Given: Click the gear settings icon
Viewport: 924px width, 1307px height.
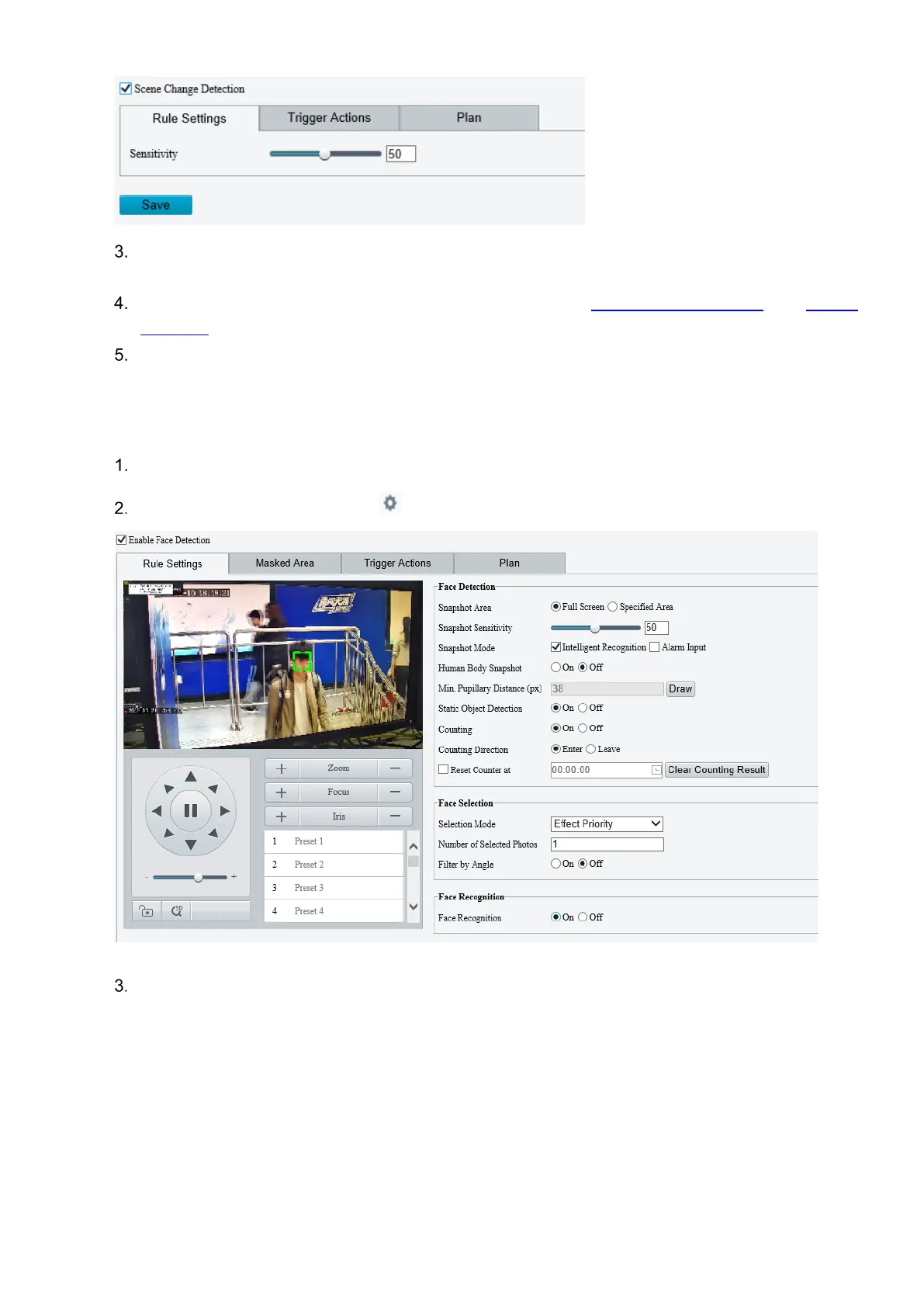Looking at the screenshot, I should [390, 503].
